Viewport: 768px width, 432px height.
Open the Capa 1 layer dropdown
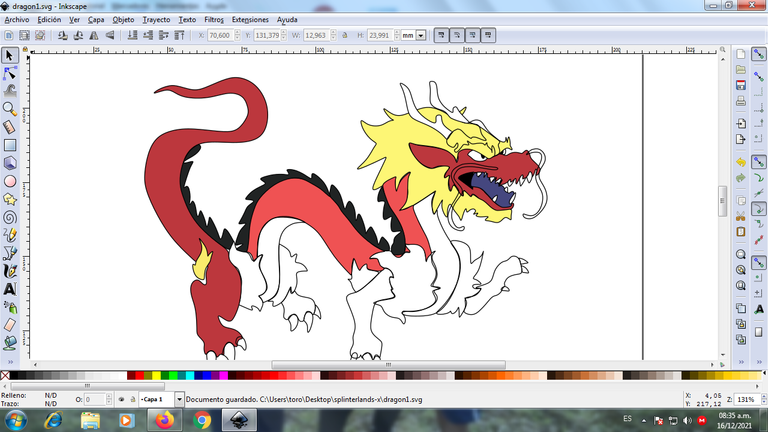tap(179, 400)
